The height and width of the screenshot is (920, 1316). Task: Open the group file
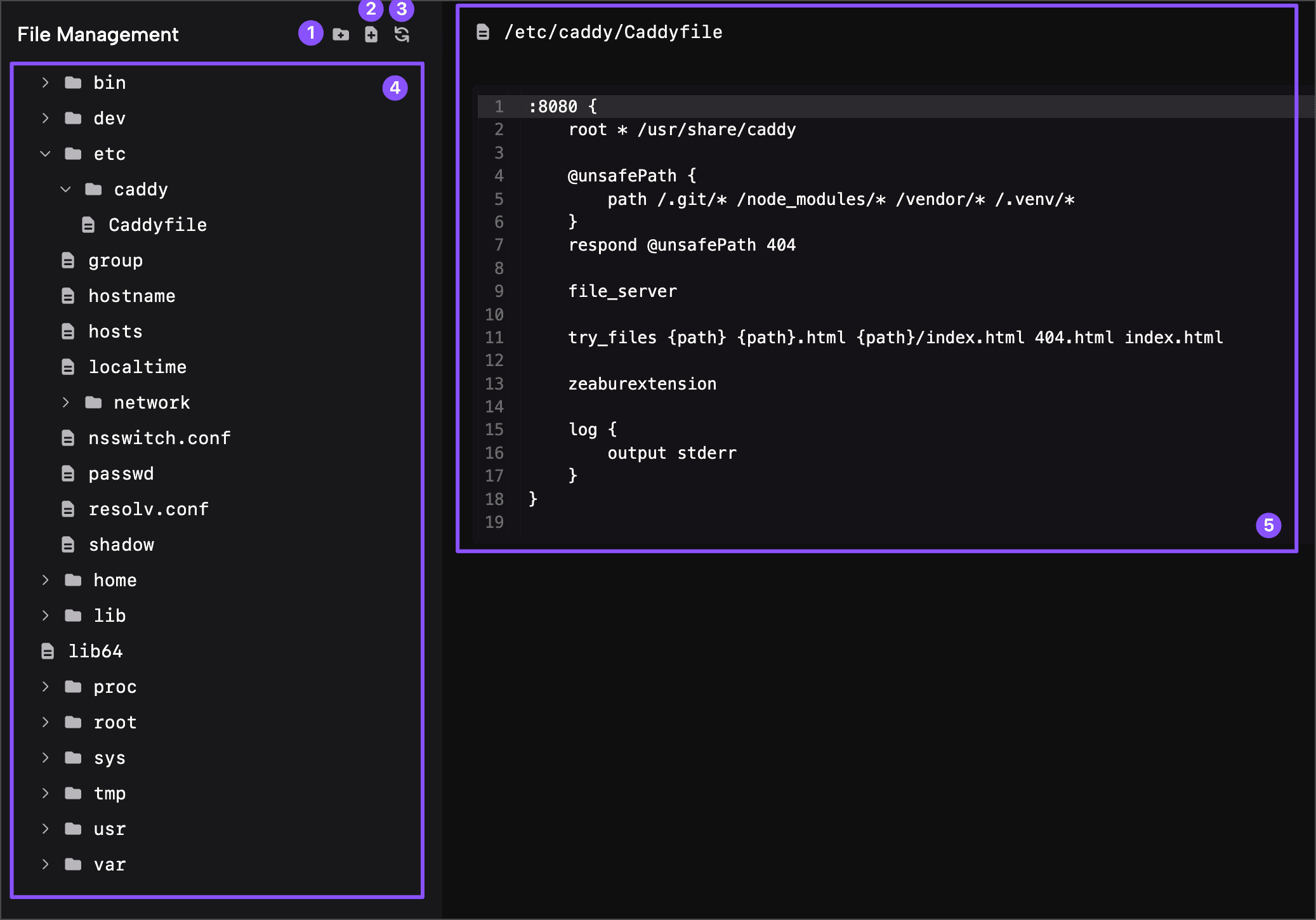(115, 260)
